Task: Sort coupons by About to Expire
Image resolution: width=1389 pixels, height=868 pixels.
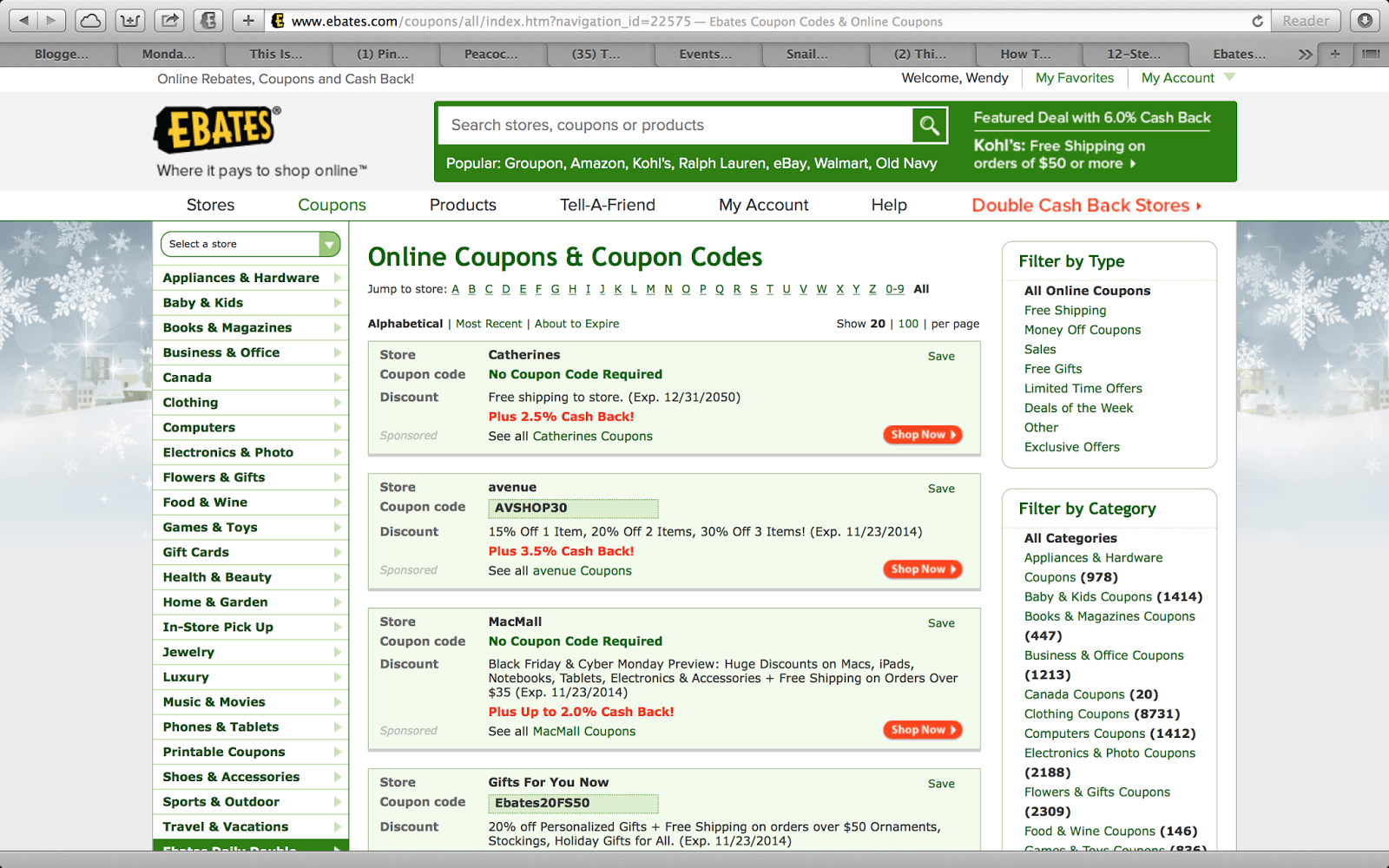Action: tap(576, 324)
